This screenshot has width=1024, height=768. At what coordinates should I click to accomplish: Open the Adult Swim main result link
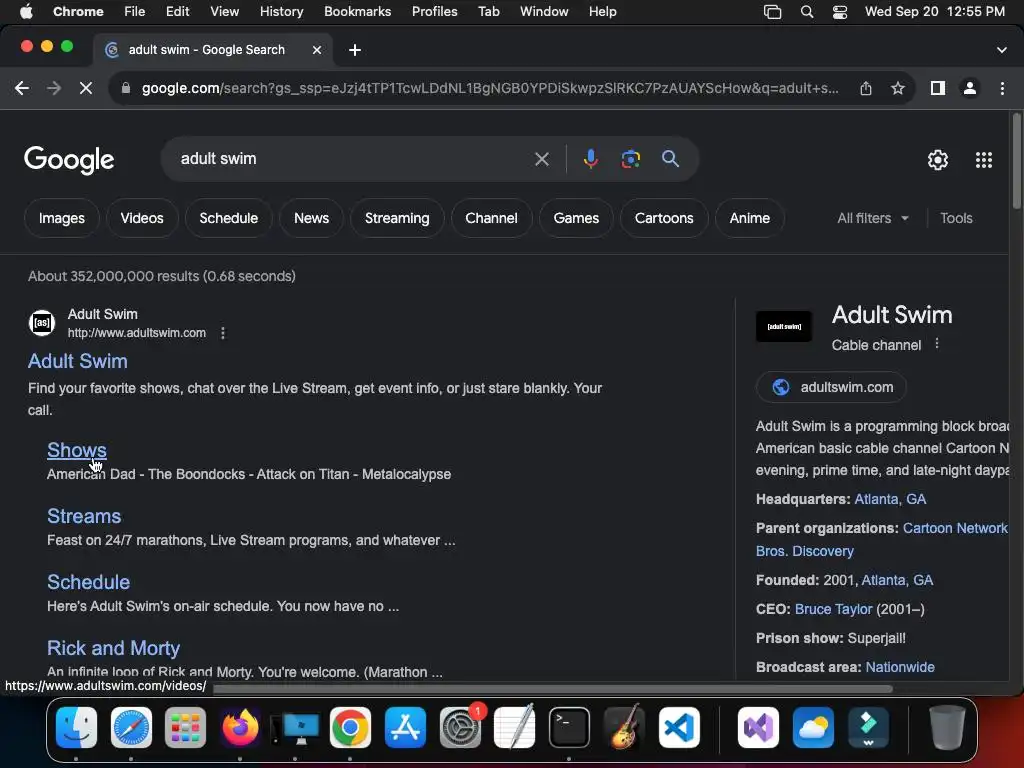(78, 361)
